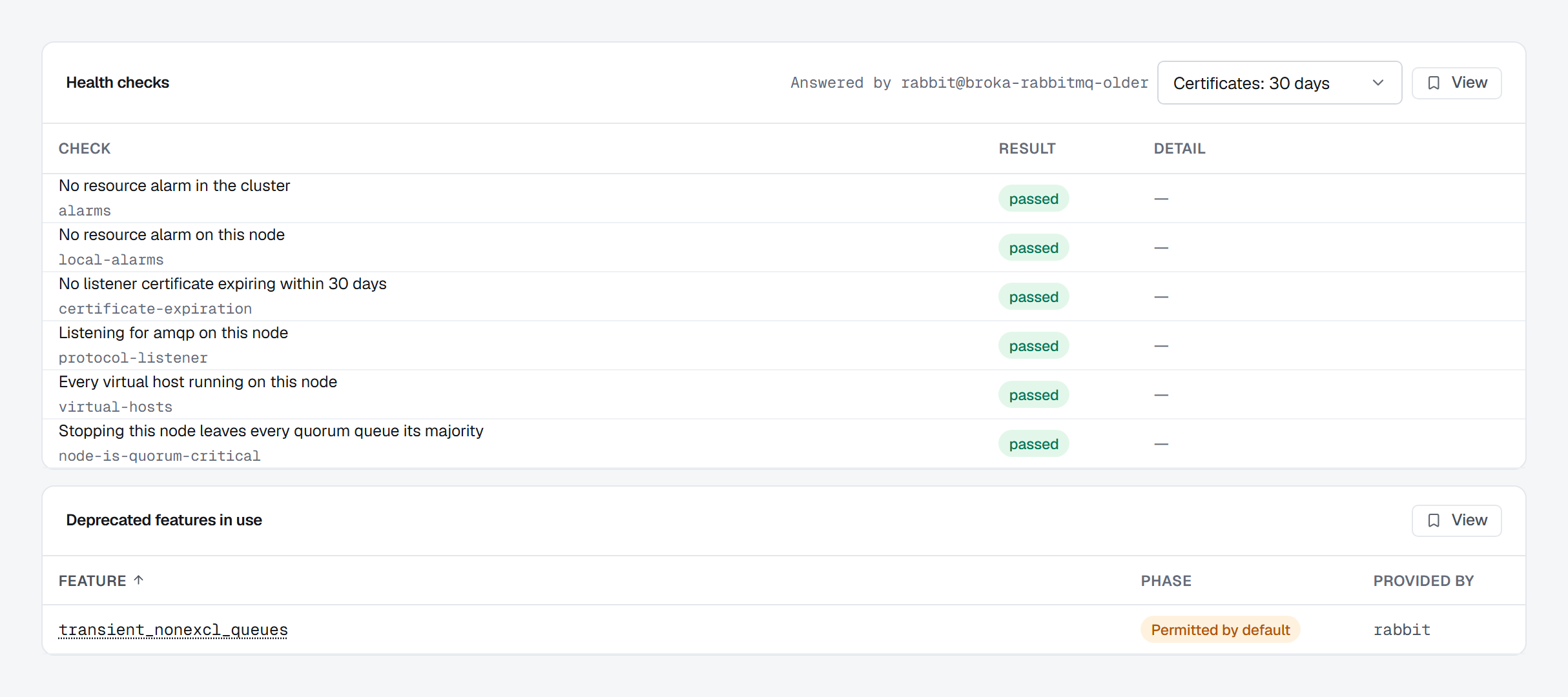This screenshot has height=697, width=1568.
Task: Click the PROVIDED BY column header
Action: (x=1423, y=581)
